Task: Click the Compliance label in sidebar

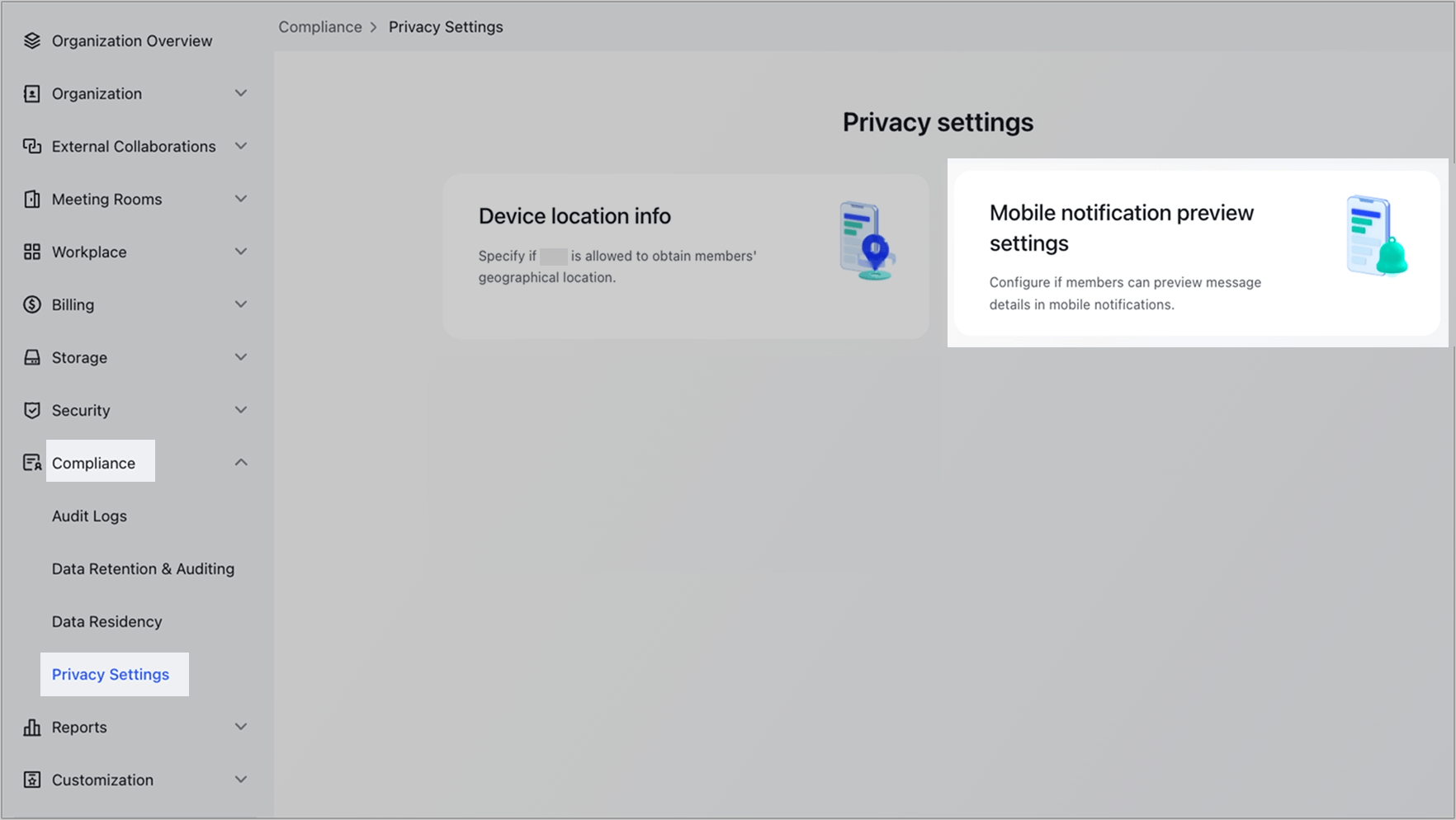Action: tap(93, 463)
